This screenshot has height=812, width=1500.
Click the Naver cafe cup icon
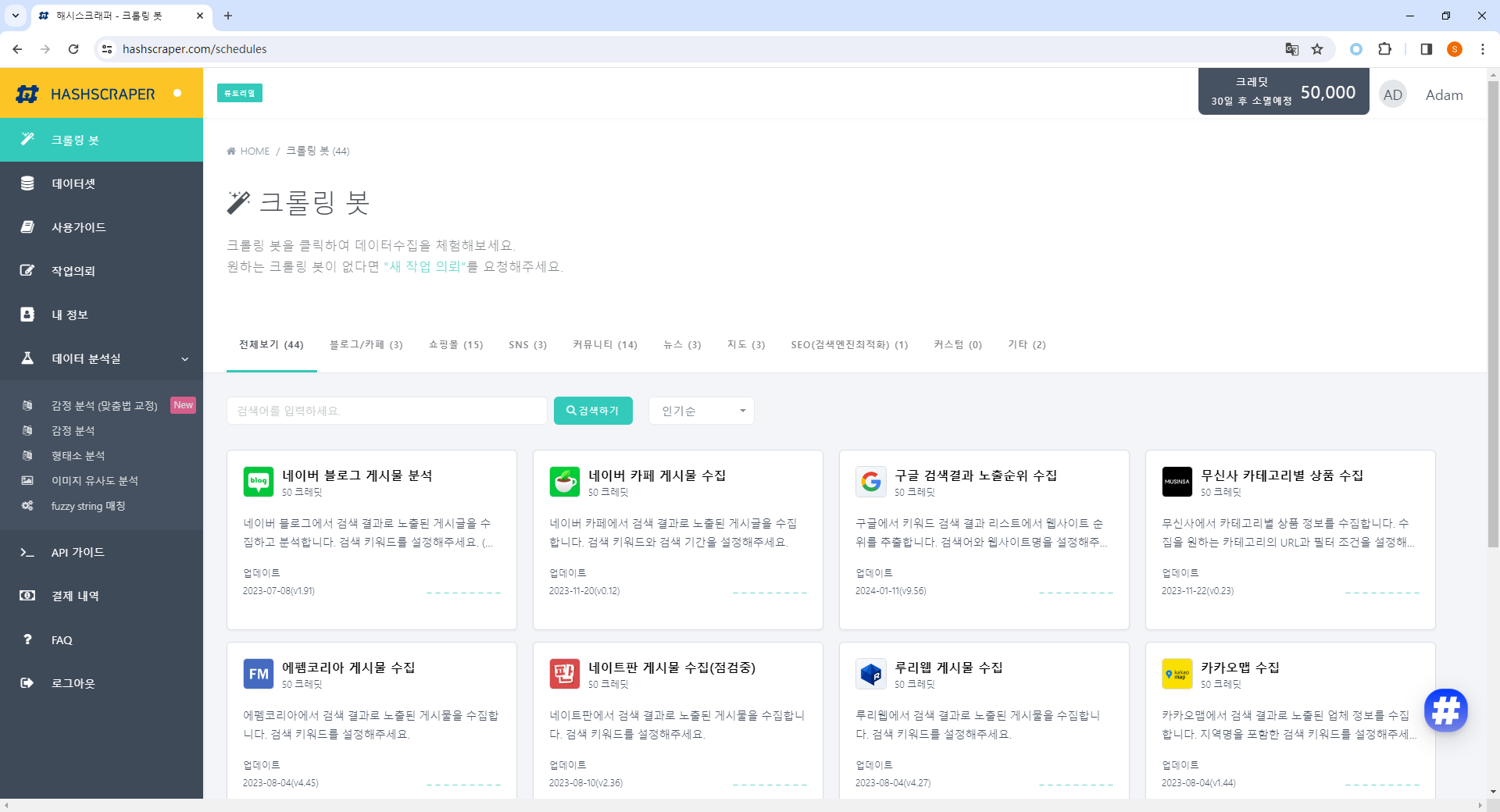565,482
